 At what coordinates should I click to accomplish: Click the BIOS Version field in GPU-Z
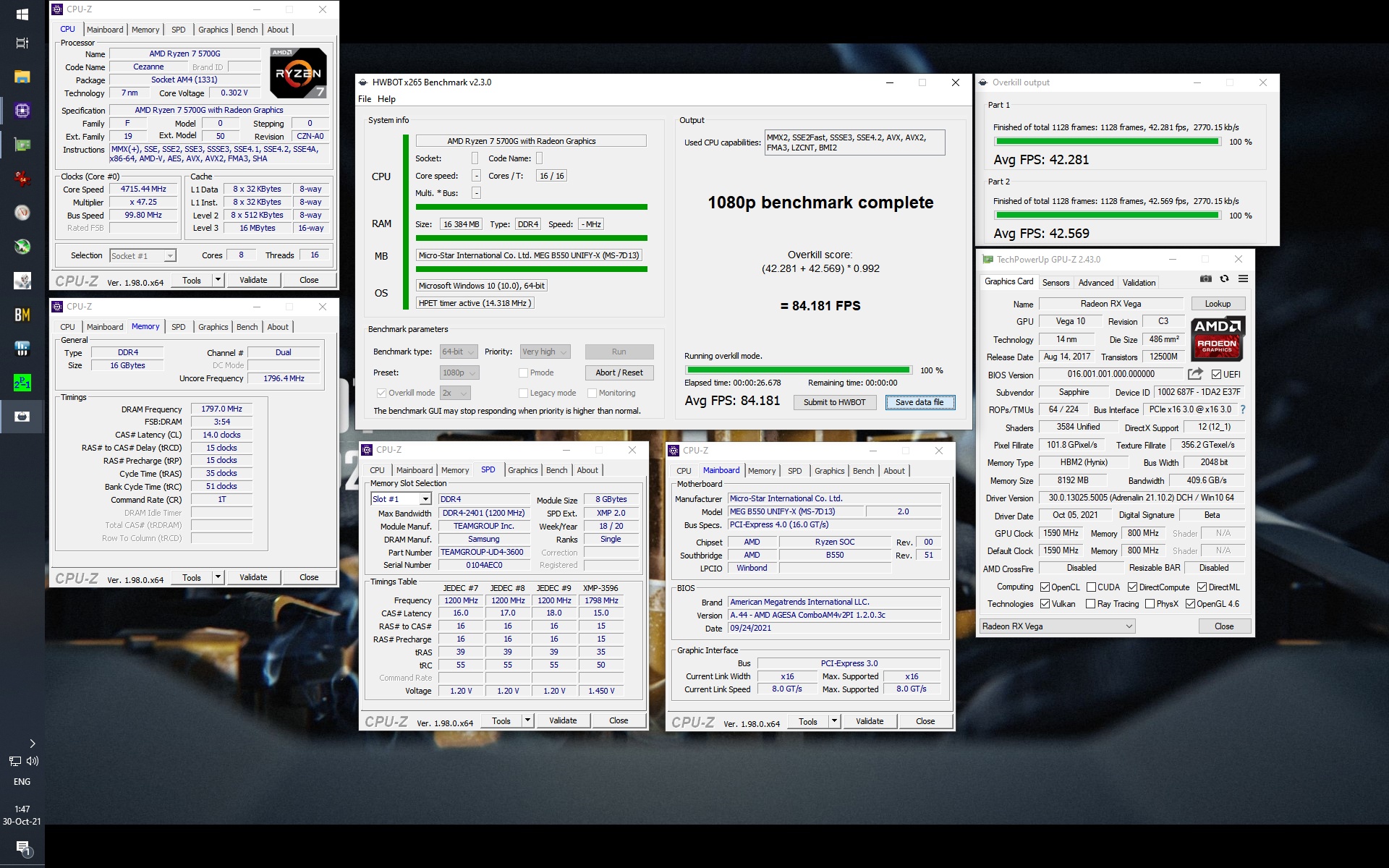point(1110,374)
